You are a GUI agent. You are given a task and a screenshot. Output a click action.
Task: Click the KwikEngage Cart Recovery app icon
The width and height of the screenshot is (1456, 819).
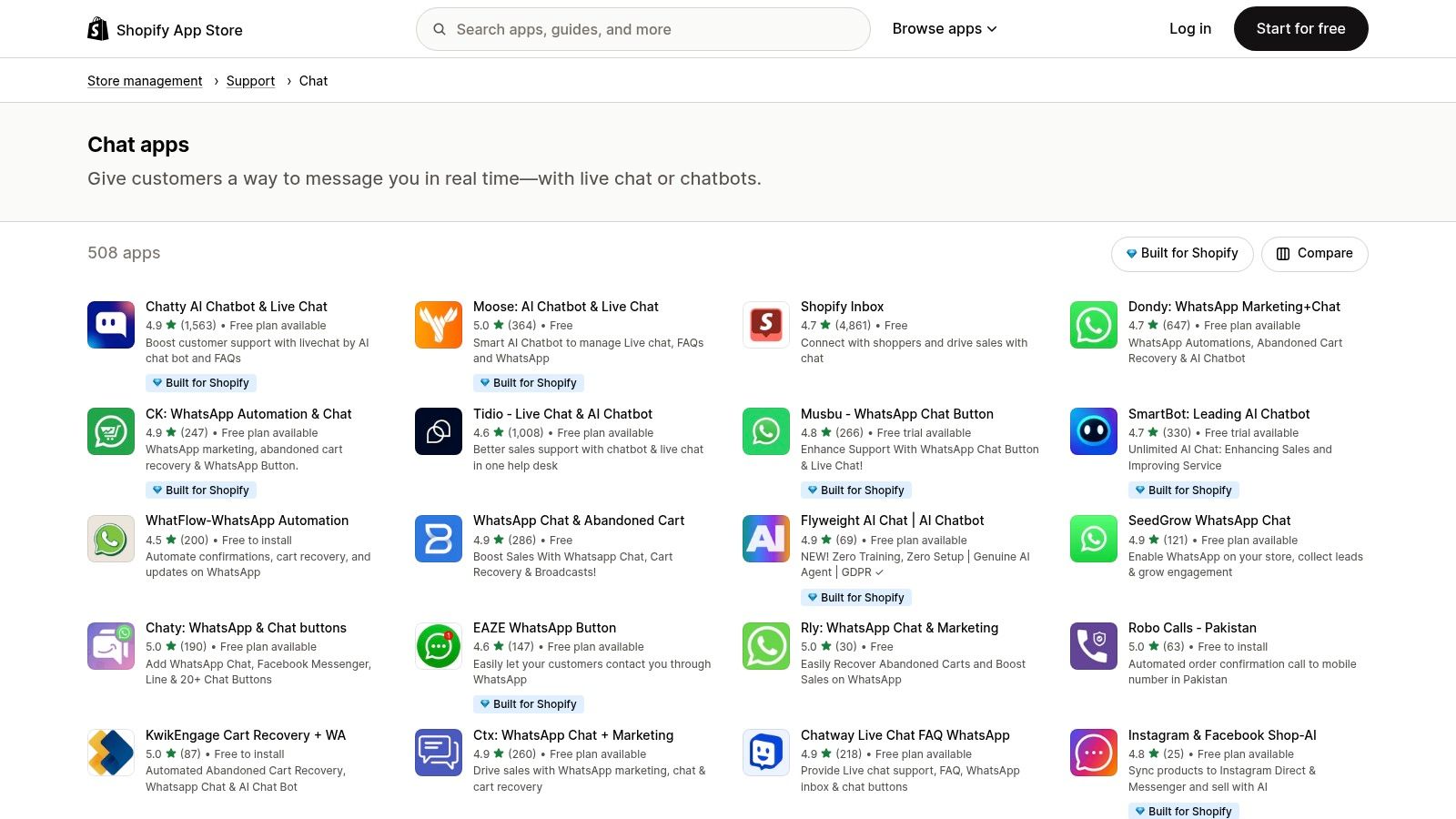click(x=110, y=753)
